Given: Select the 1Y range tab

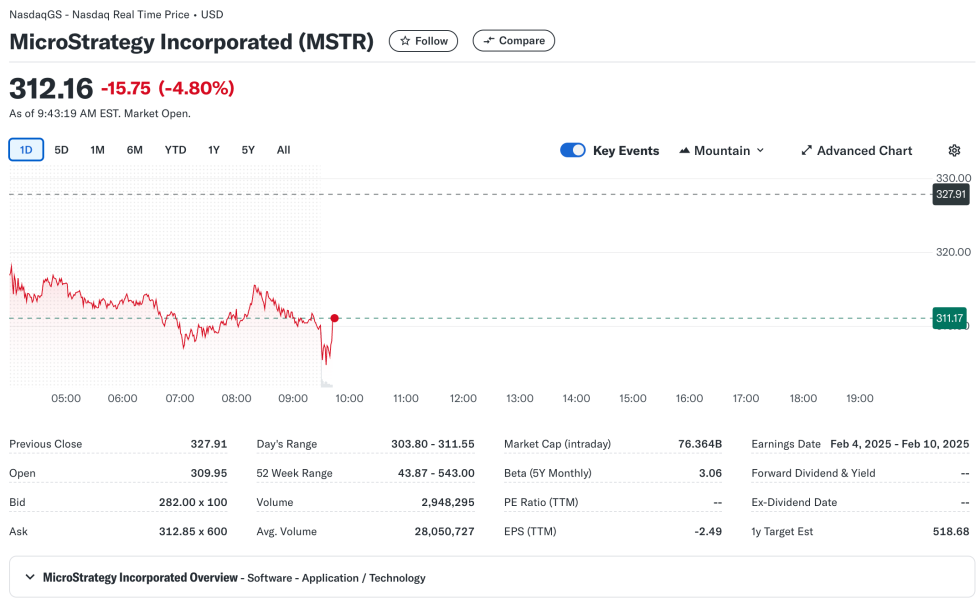Looking at the screenshot, I should point(212,149).
